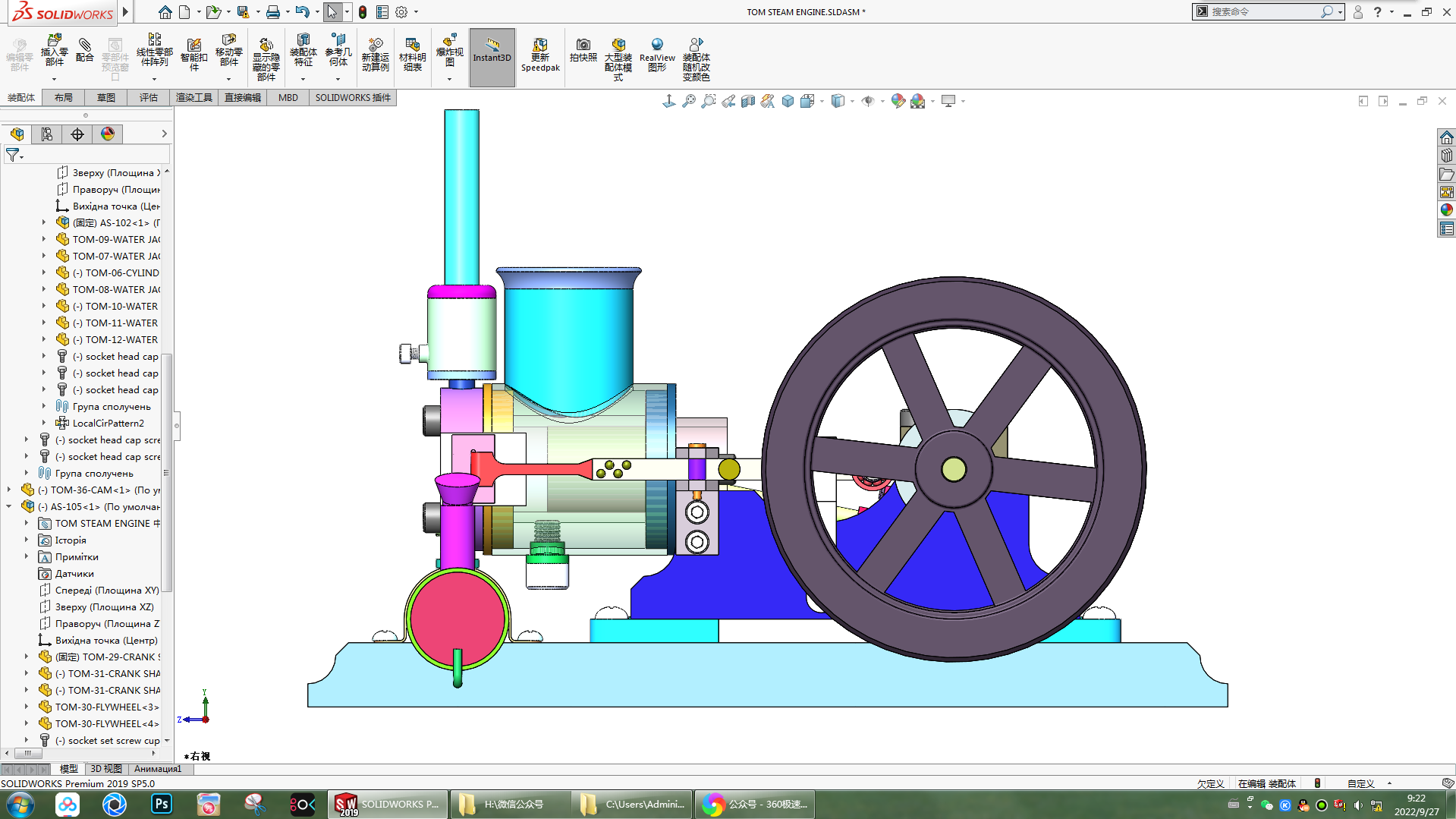The image size is (1456, 819).
Task: Click the Zoom to Fit icon
Action: [x=689, y=101]
